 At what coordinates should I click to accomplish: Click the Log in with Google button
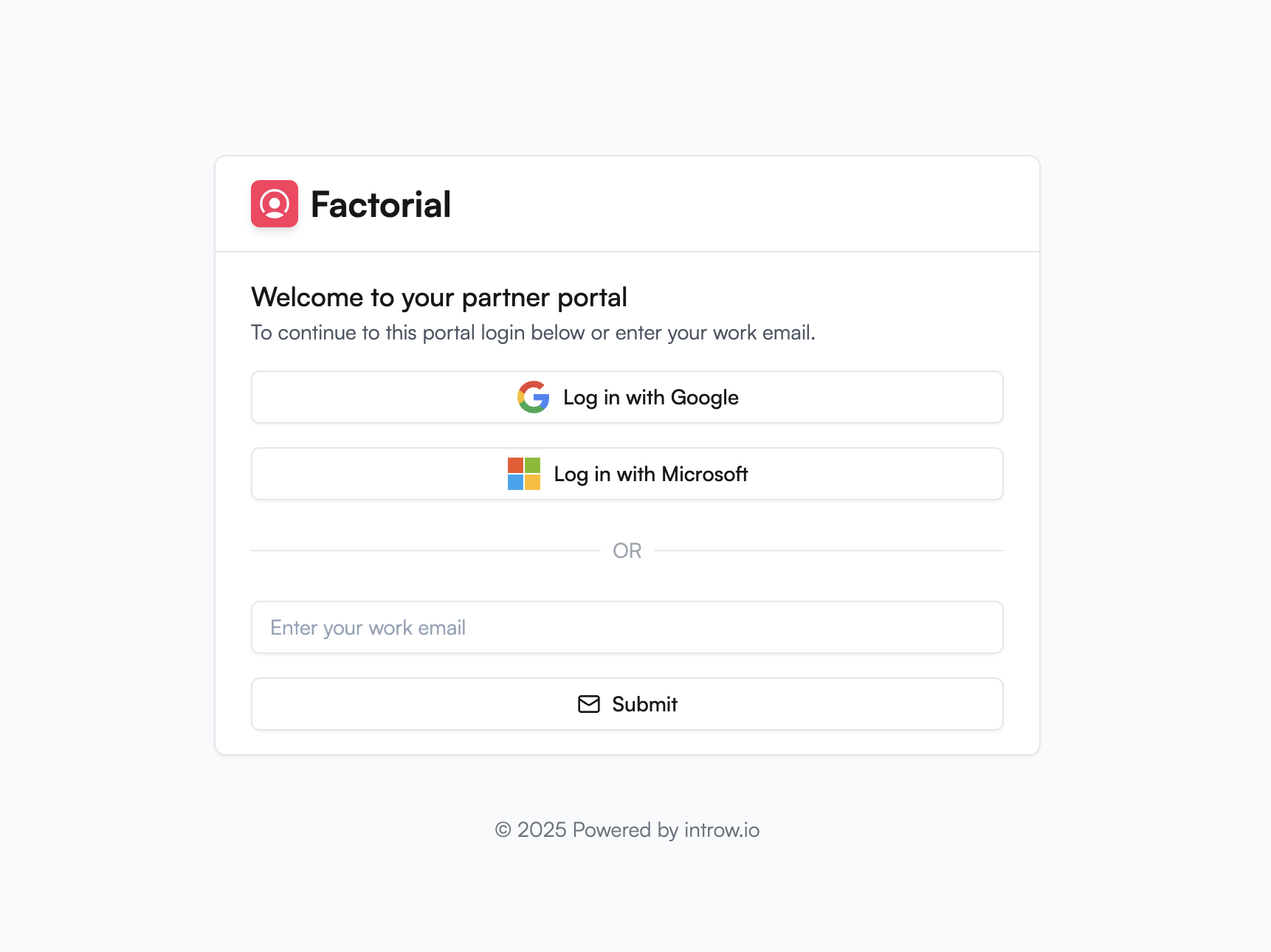point(627,397)
